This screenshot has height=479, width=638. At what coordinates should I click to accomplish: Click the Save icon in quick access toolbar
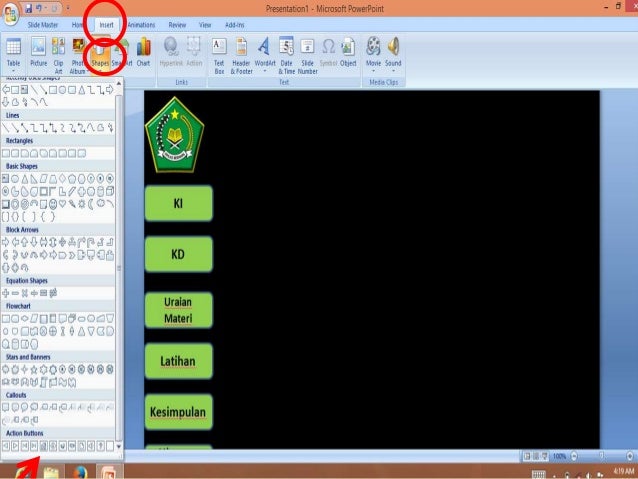[28, 8]
